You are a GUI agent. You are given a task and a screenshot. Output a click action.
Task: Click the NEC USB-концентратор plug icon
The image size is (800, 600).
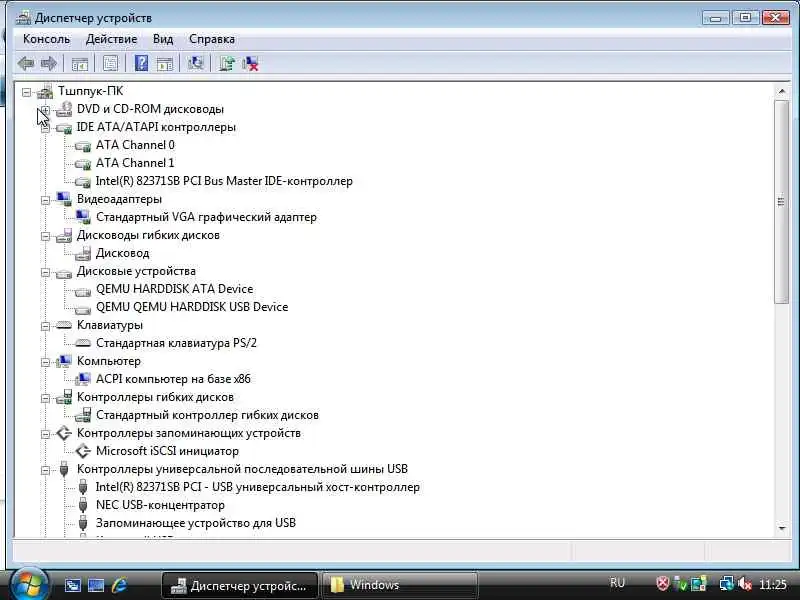[x=83, y=505]
